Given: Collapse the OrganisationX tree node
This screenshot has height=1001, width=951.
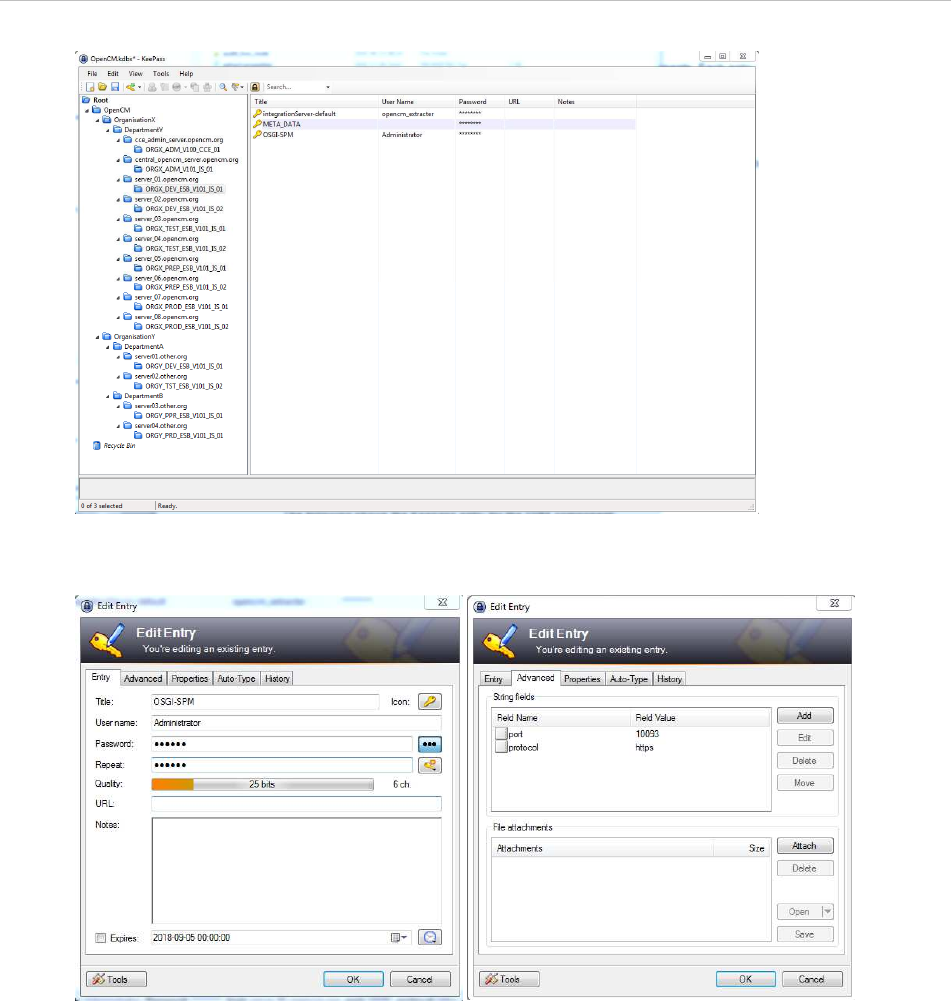Looking at the screenshot, I should pos(98,120).
